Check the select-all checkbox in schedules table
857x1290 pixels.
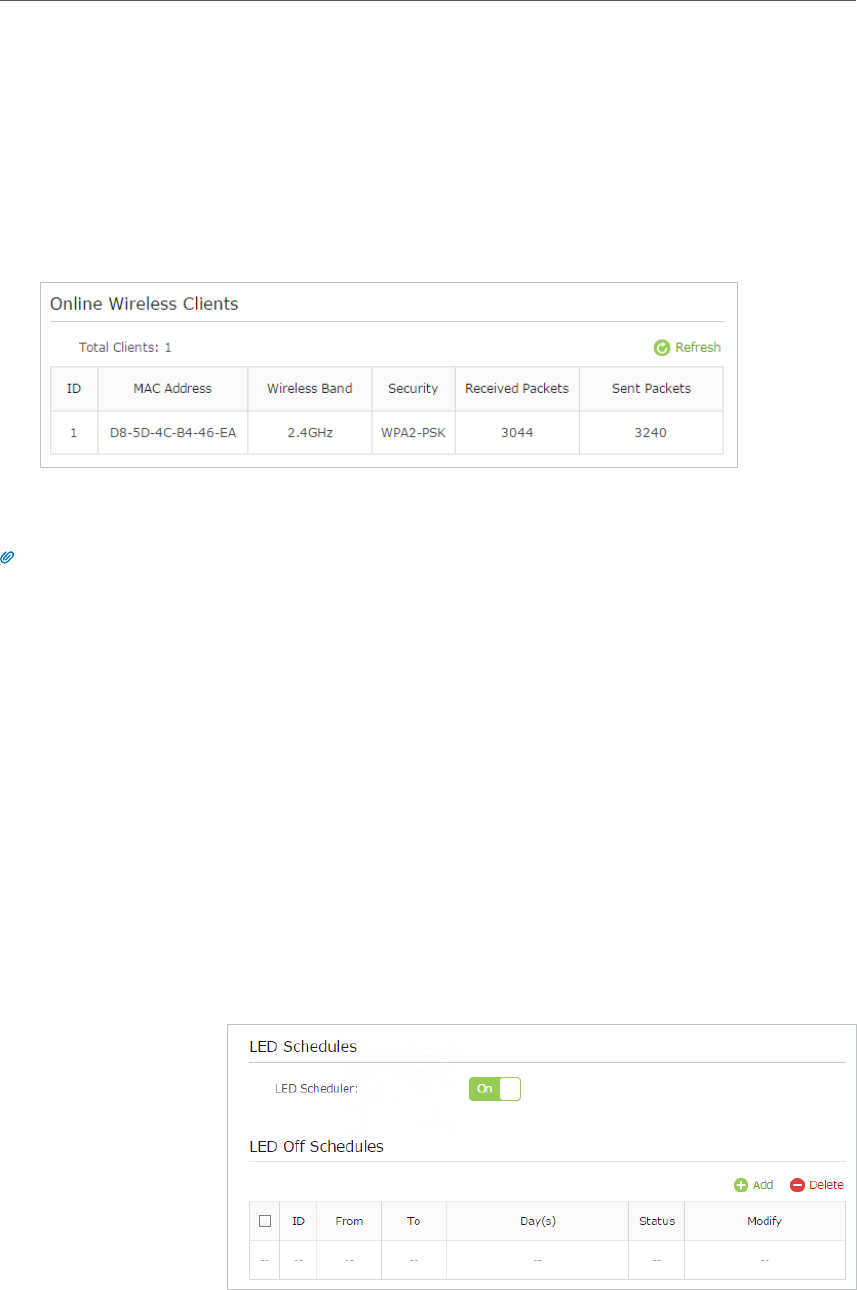(x=265, y=1221)
